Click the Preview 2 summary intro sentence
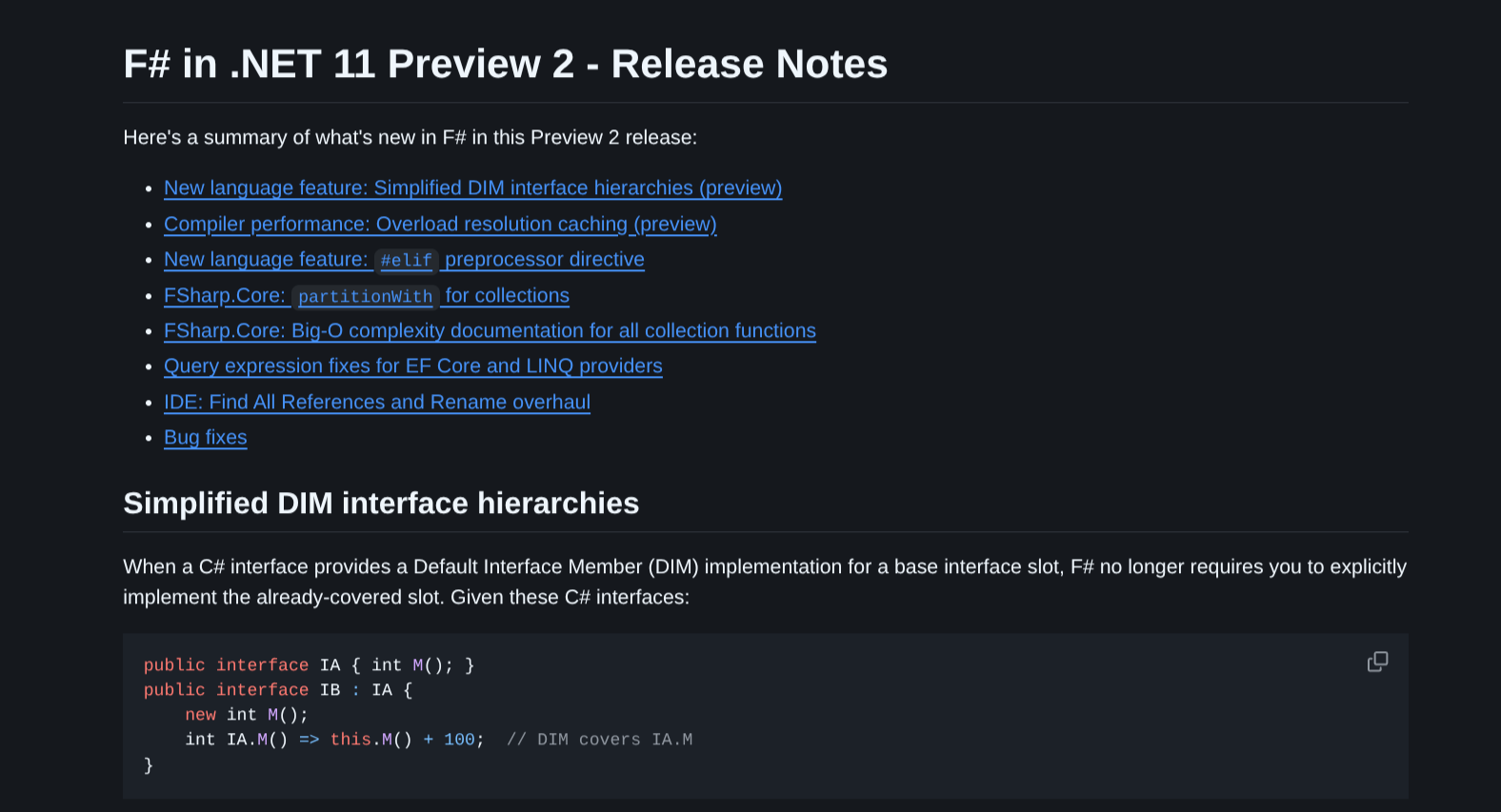The height and width of the screenshot is (812, 1501). pos(410,138)
